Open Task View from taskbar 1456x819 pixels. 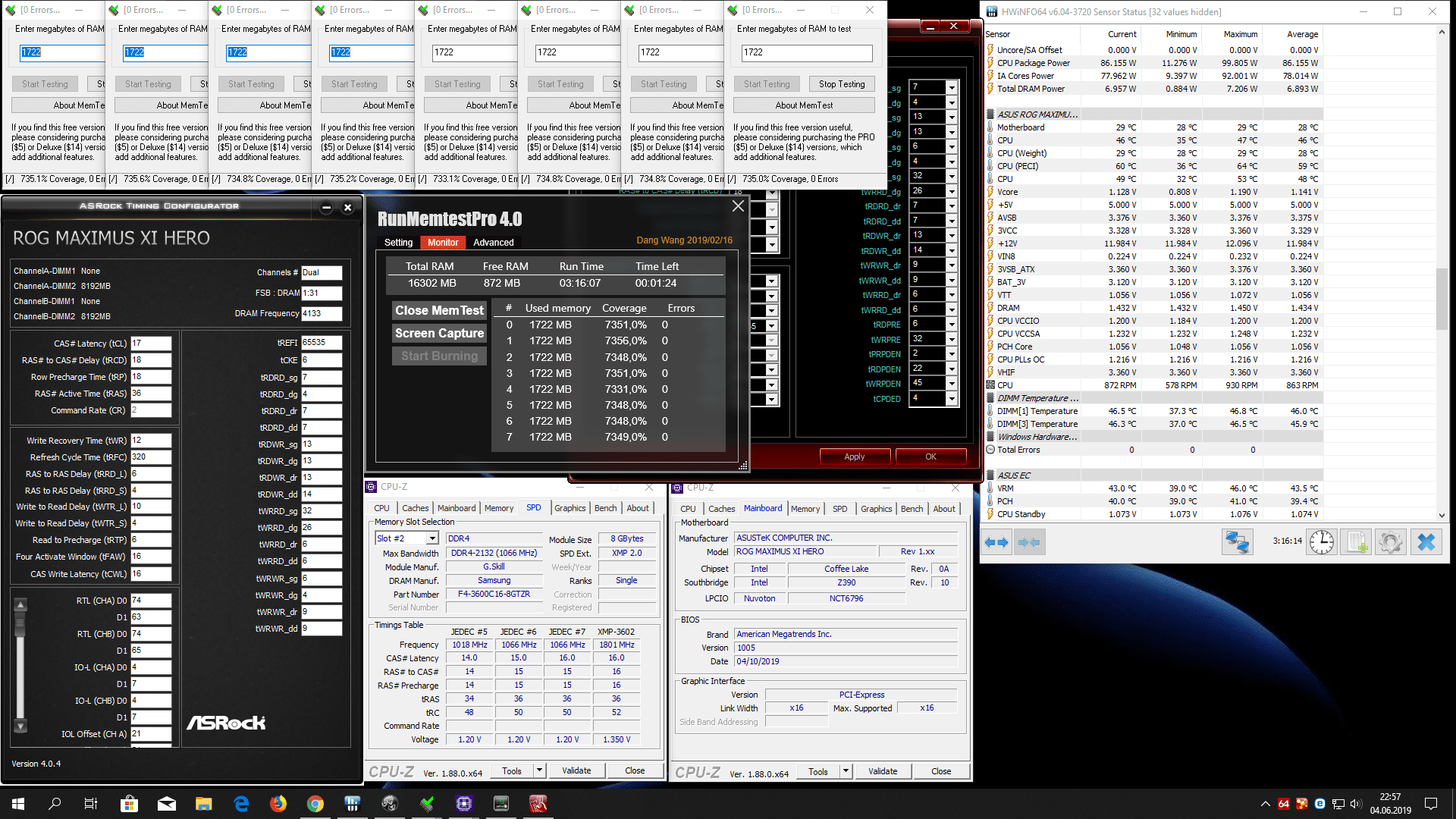tap(91, 804)
